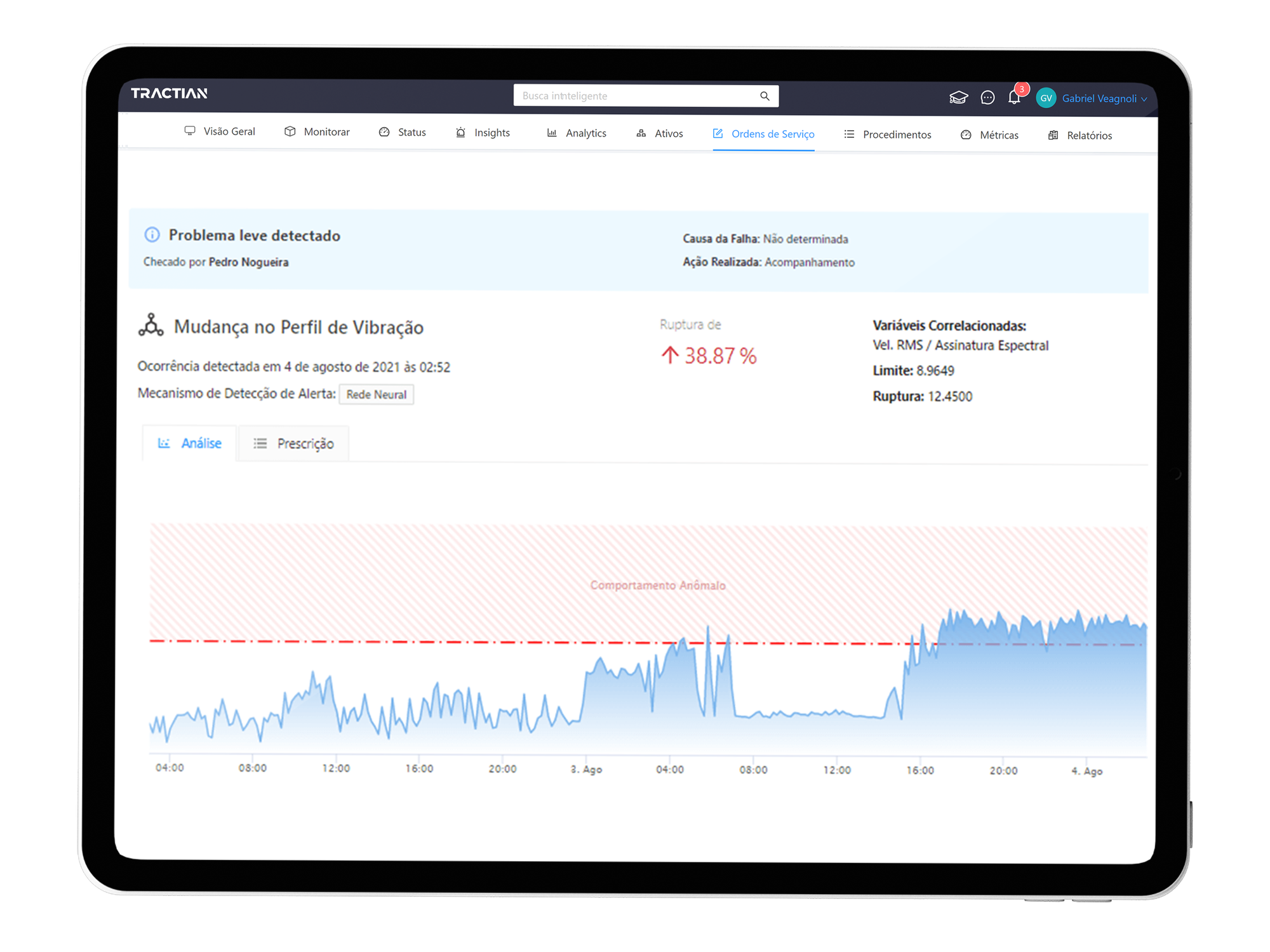Click the GV user avatar
1270x952 pixels.
[x=1046, y=98]
